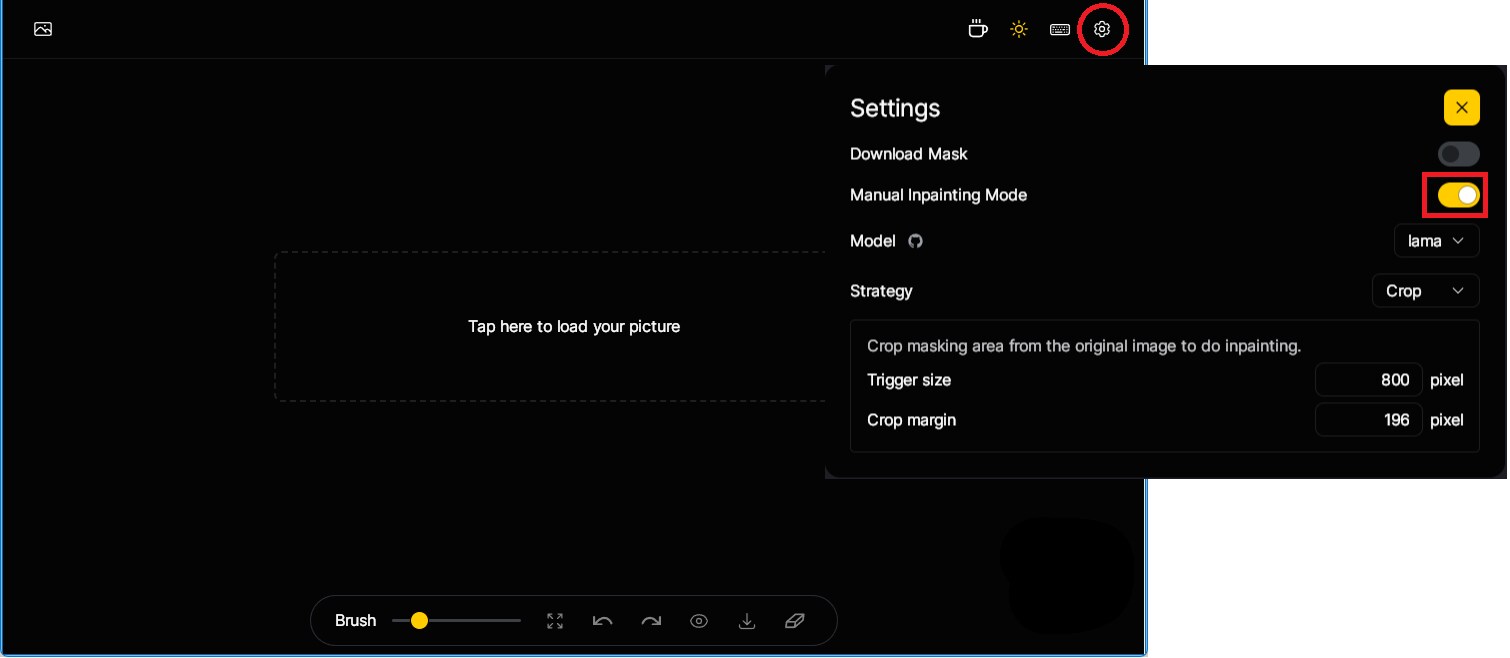Show original image with eye icon
Screen dimensions: 1510x658
[x=699, y=621]
